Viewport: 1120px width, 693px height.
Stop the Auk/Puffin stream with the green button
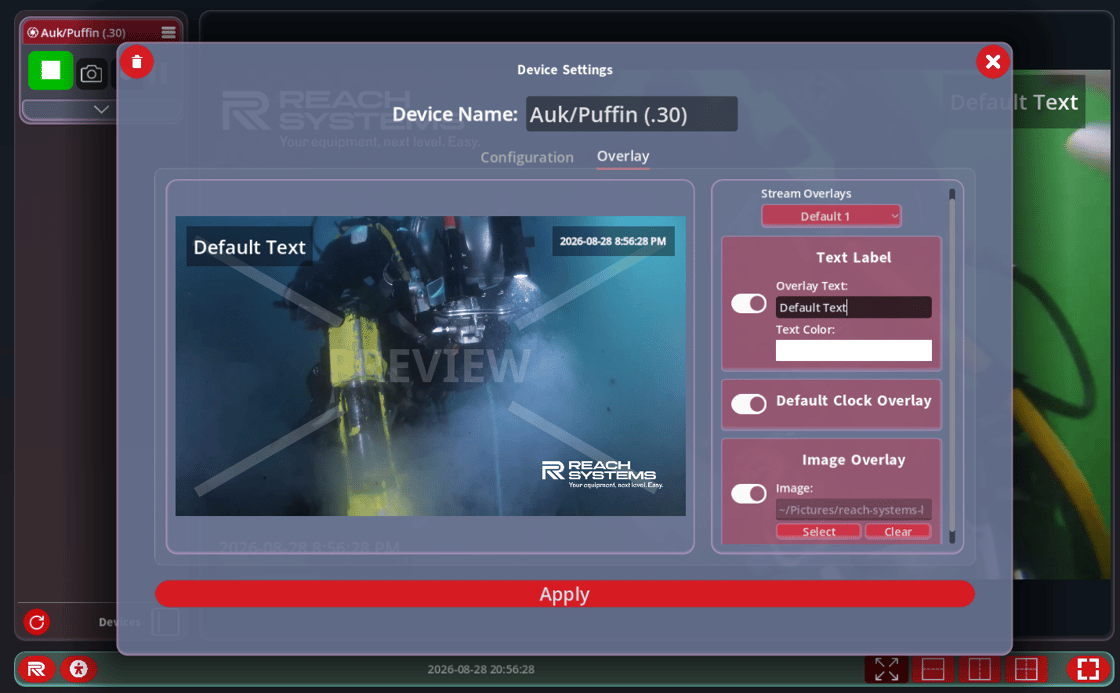click(51, 71)
